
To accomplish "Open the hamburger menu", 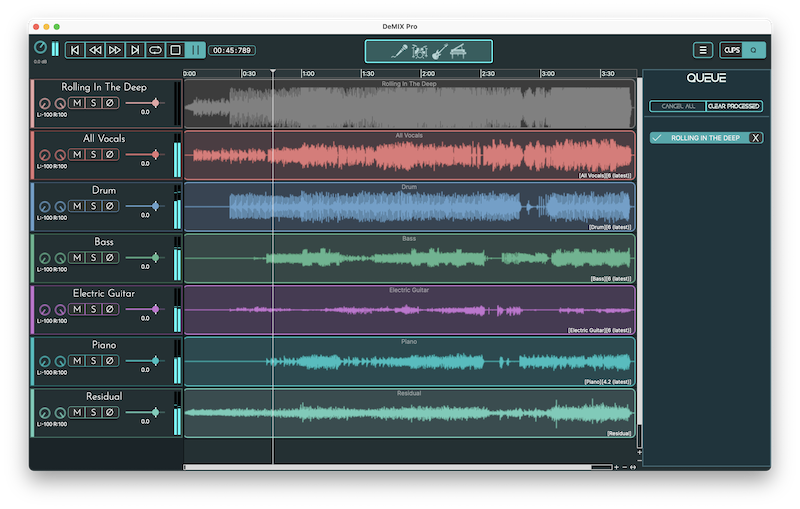I will pyautogui.click(x=703, y=50).
